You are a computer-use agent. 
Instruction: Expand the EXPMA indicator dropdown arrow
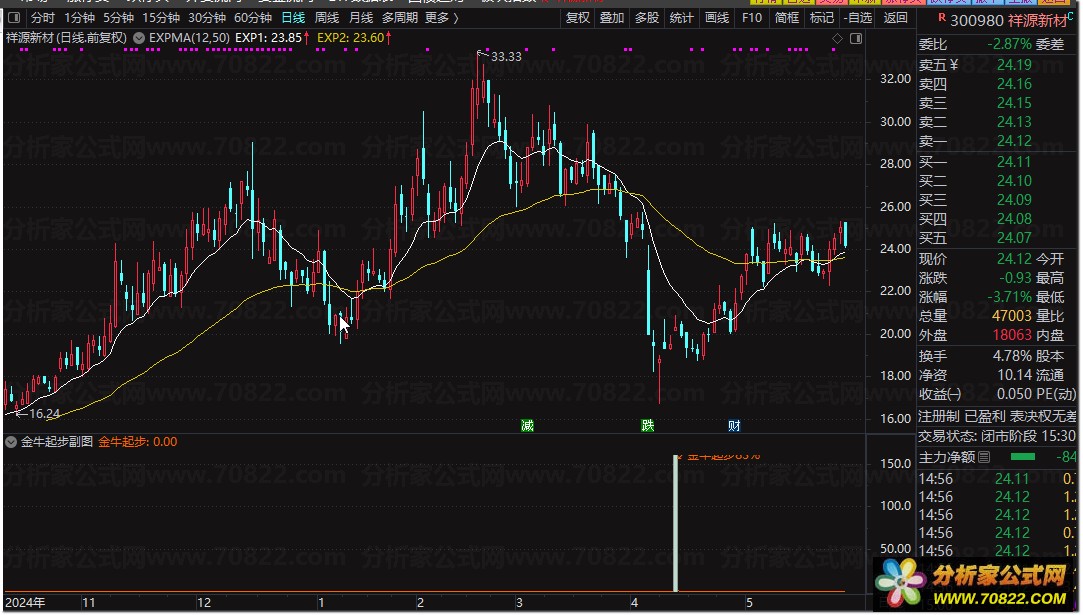139,38
